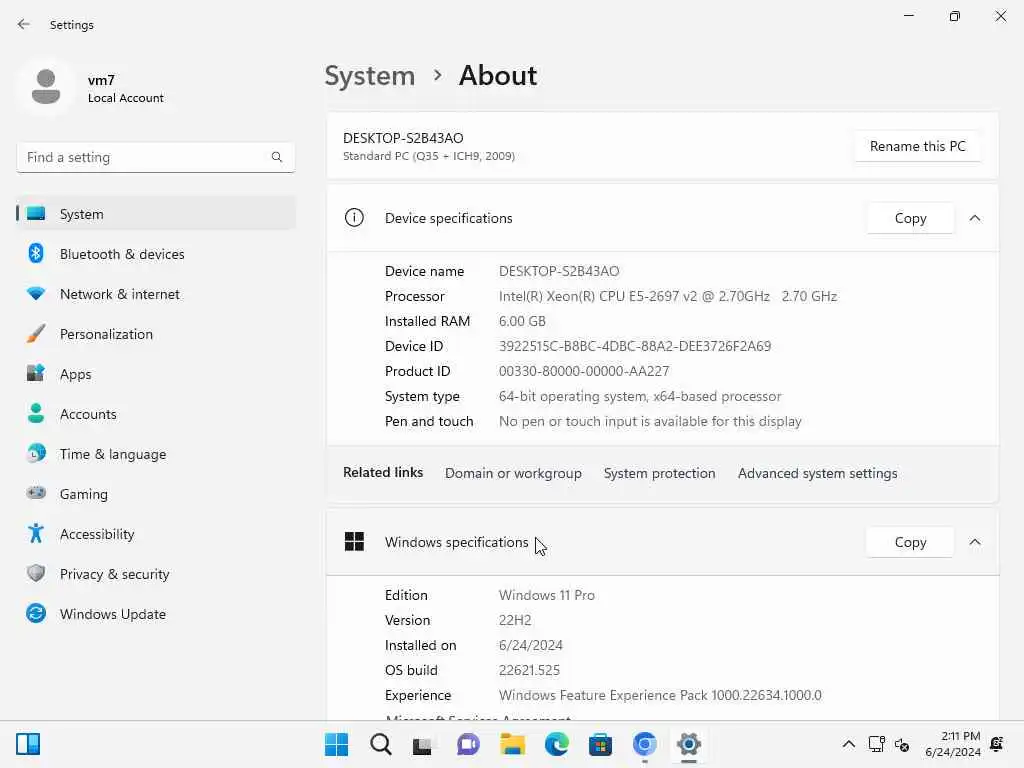The height and width of the screenshot is (768, 1024).
Task: Open Windows Update settings
Action: coord(156,613)
